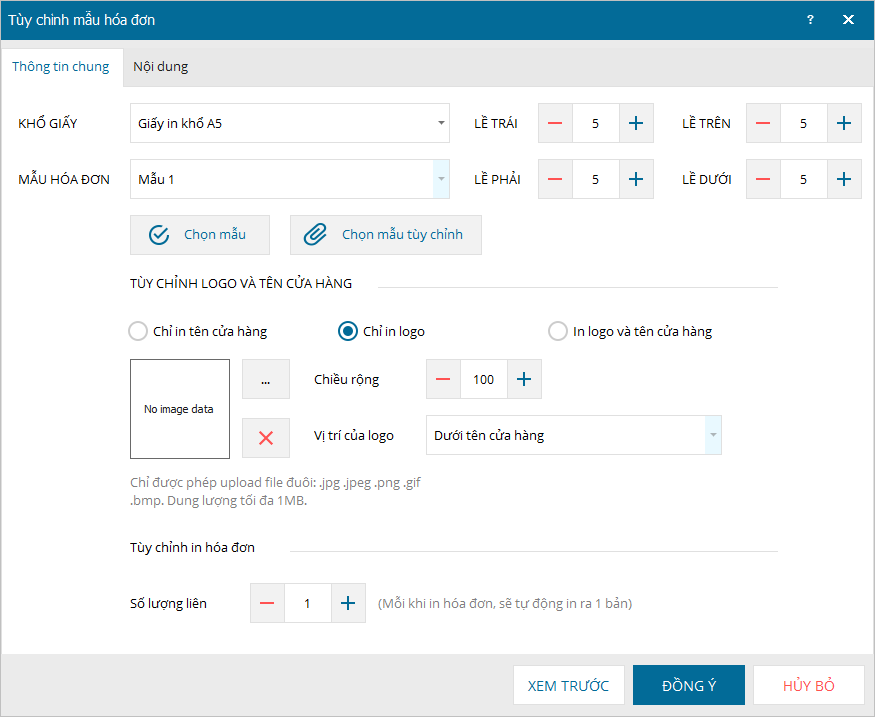Increase Số lượng liên copy count
Image resolution: width=875 pixels, height=717 pixels.
click(x=348, y=603)
